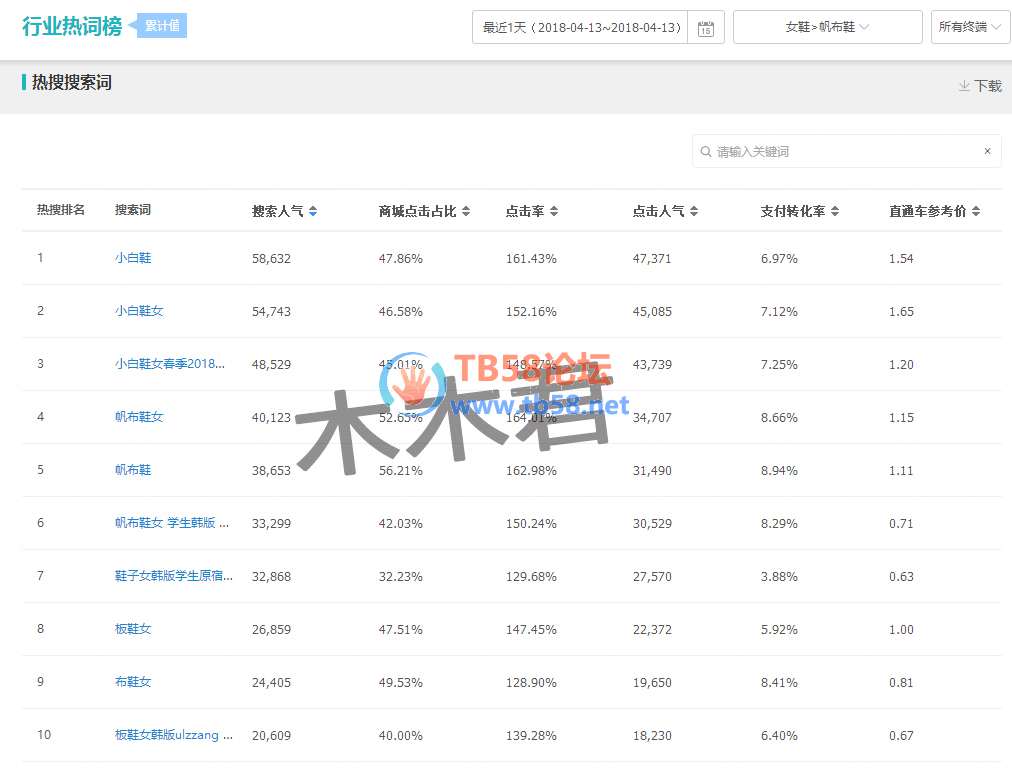Image resolution: width=1012 pixels, height=769 pixels.
Task: Expand the 女鞋>帆布鞋 category dropdown
Action: (827, 28)
